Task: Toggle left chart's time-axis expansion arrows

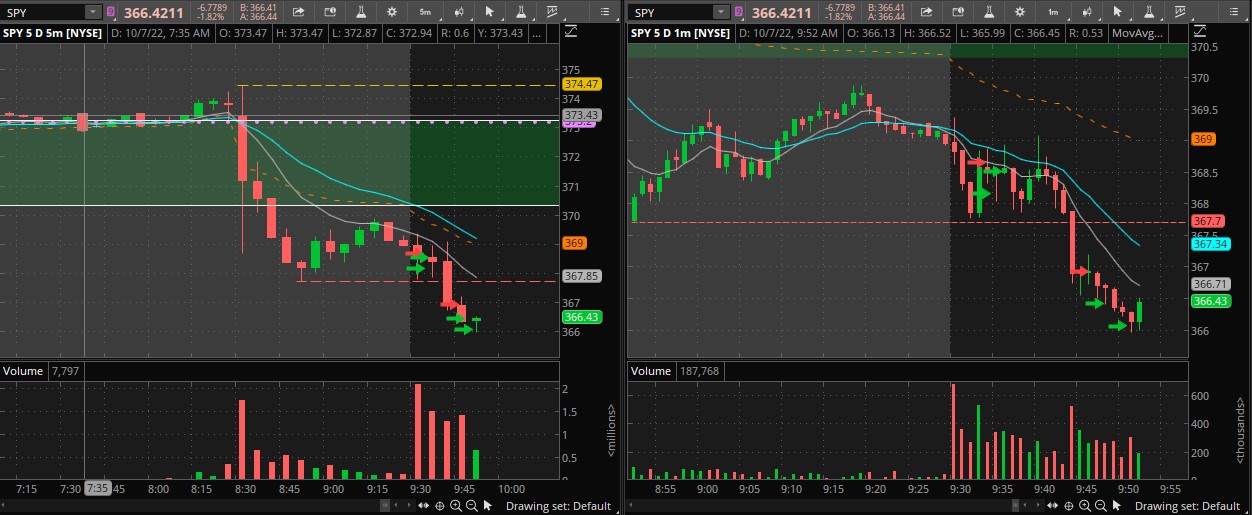Action: tap(423, 506)
